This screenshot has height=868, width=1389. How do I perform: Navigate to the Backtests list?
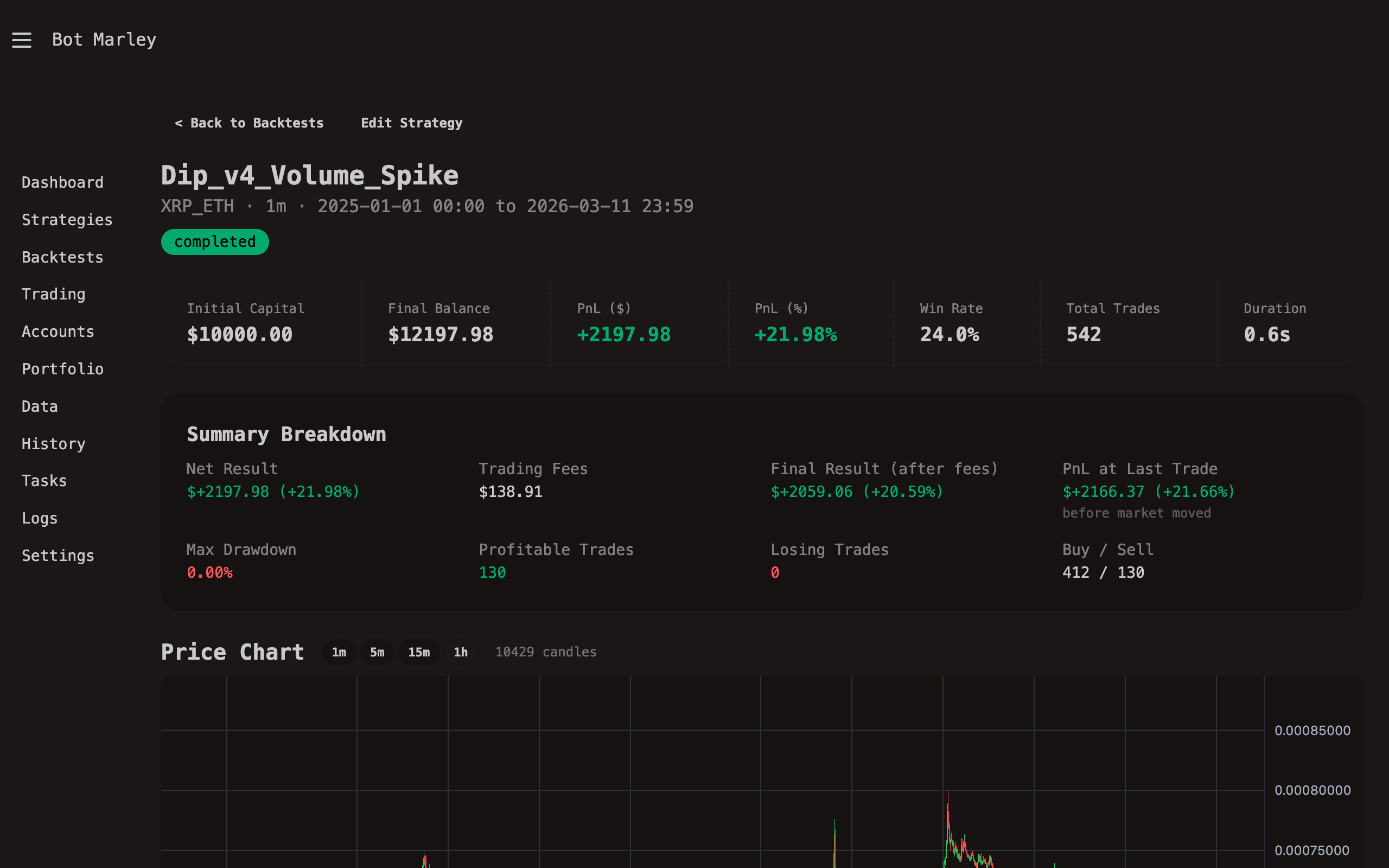tap(62, 257)
